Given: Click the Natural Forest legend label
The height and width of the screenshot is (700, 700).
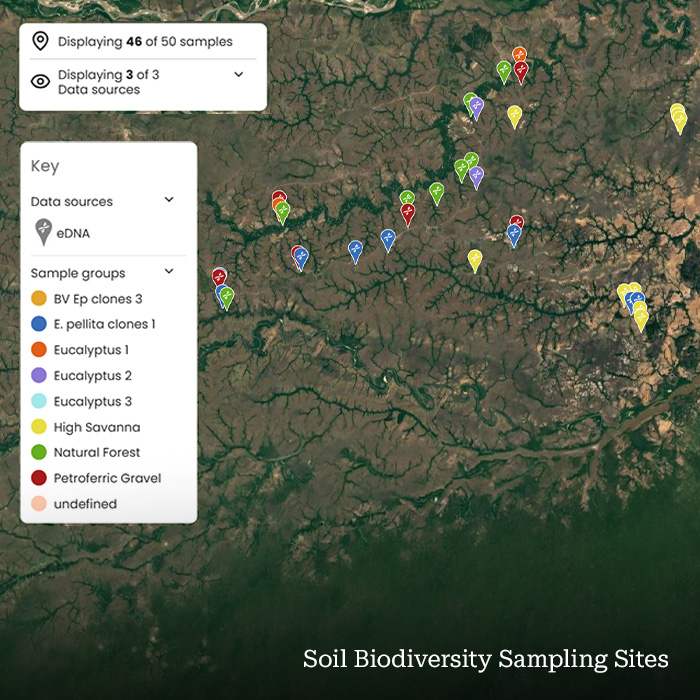Looking at the screenshot, I should (97, 453).
